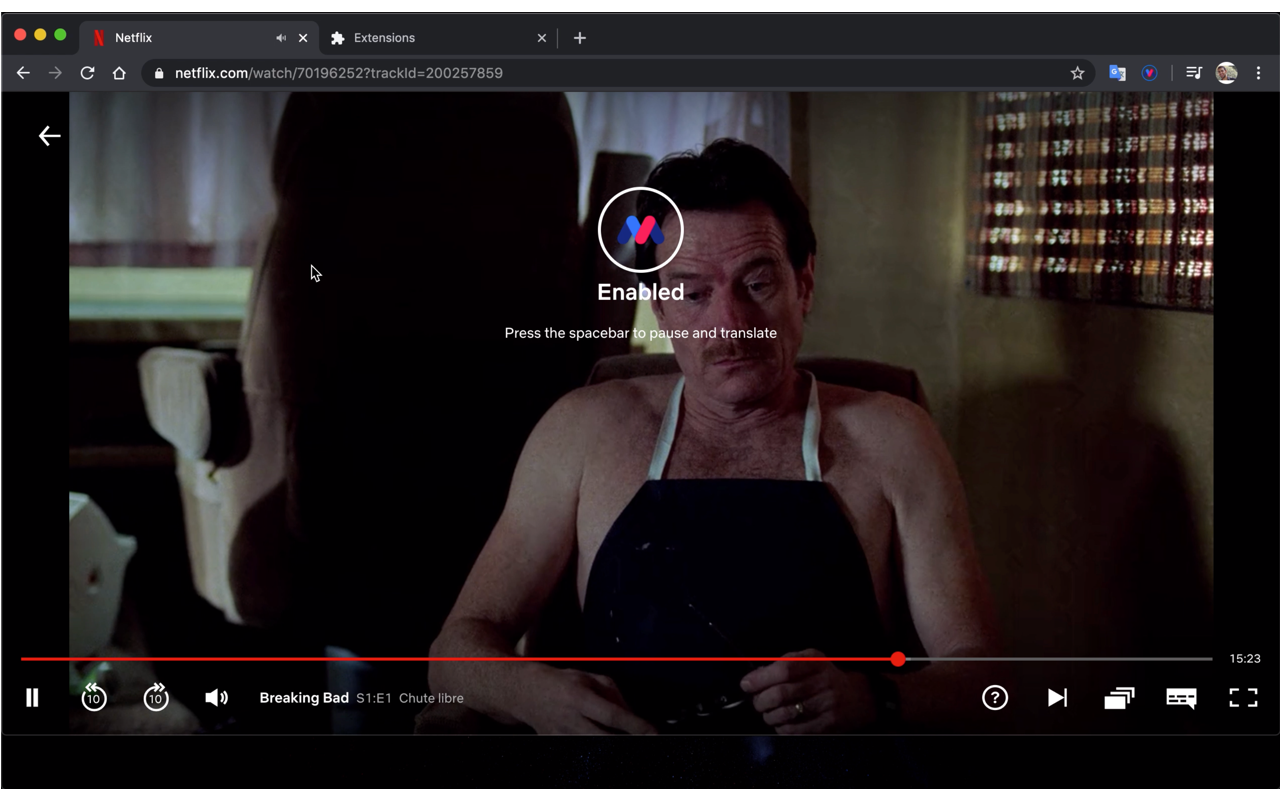Open a new browser tab

(579, 38)
